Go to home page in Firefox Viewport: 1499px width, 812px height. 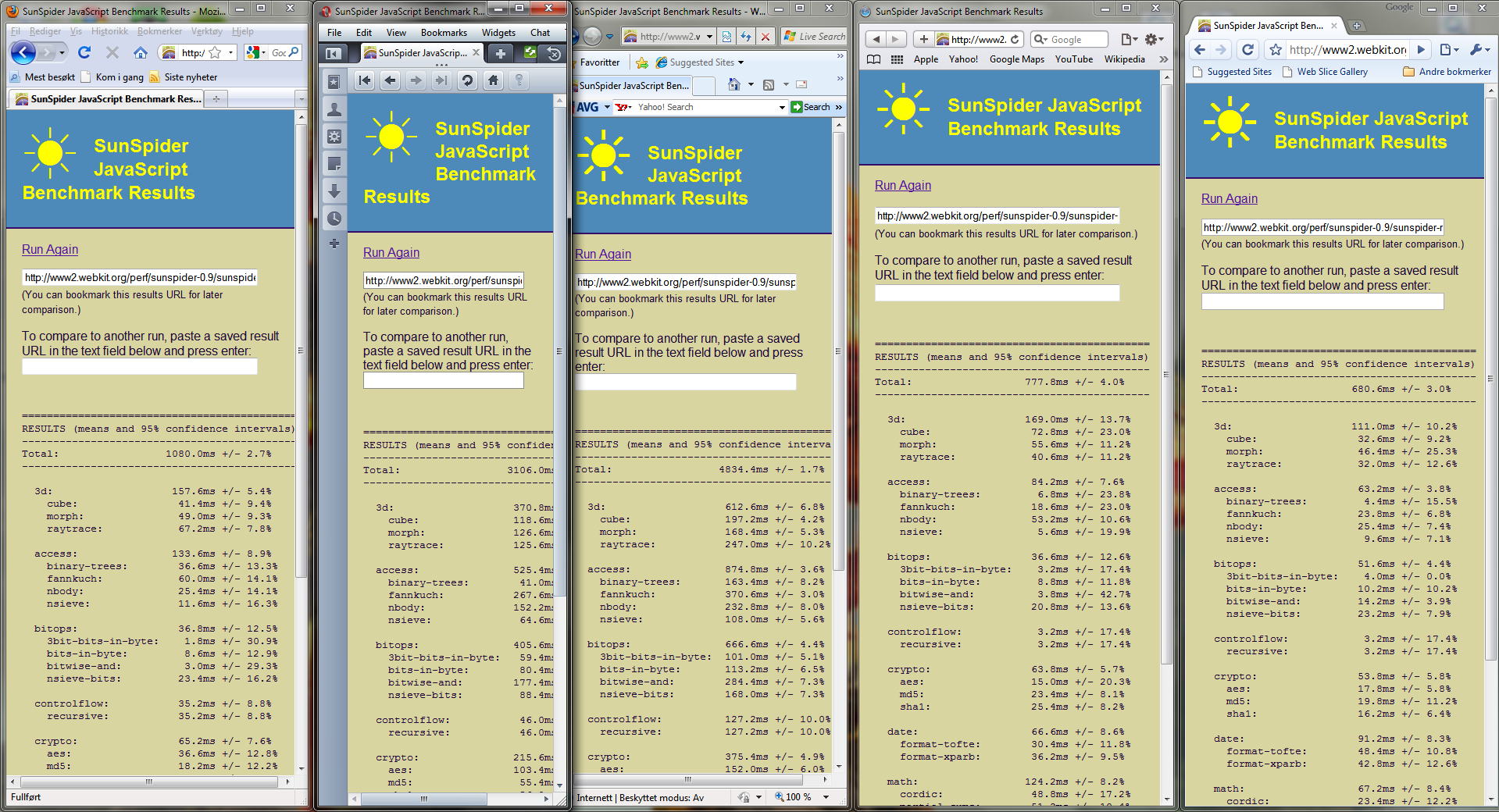(141, 52)
